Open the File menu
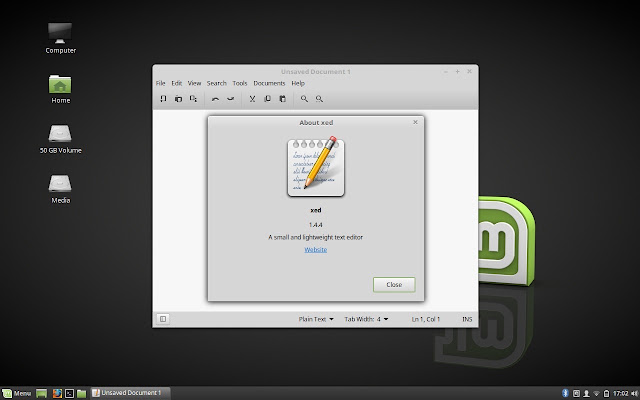The width and height of the screenshot is (640, 400). pyautogui.click(x=160, y=83)
